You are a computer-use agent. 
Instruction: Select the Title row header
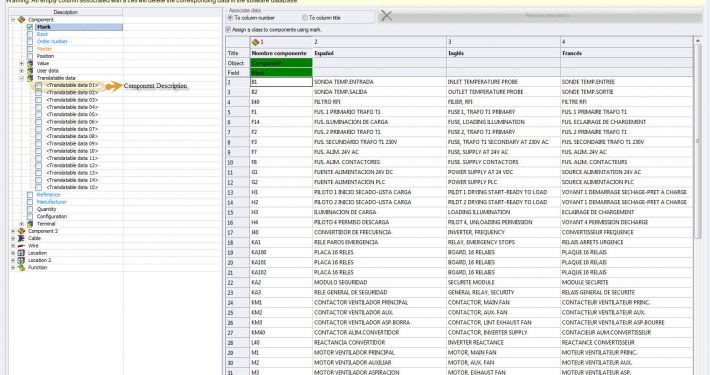tap(238, 53)
